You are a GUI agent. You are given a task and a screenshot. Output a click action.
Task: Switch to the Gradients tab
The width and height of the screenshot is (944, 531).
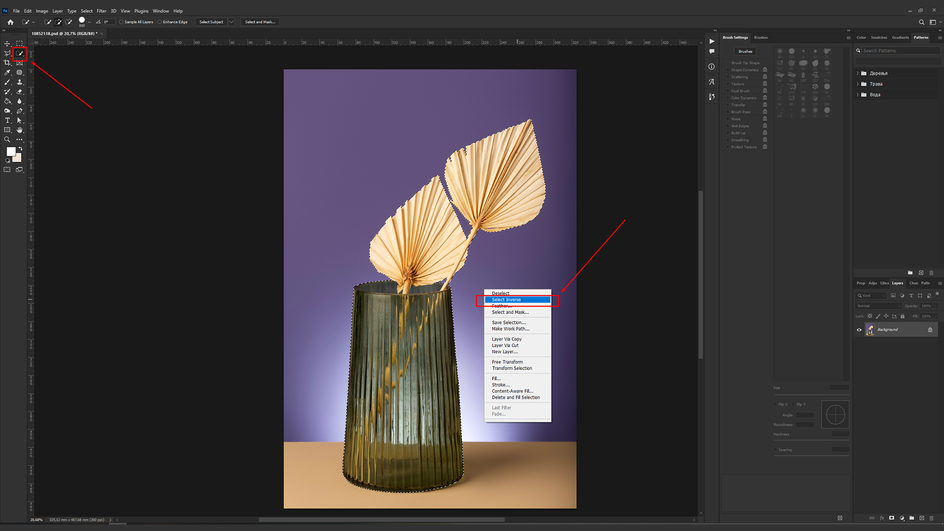(x=900, y=37)
